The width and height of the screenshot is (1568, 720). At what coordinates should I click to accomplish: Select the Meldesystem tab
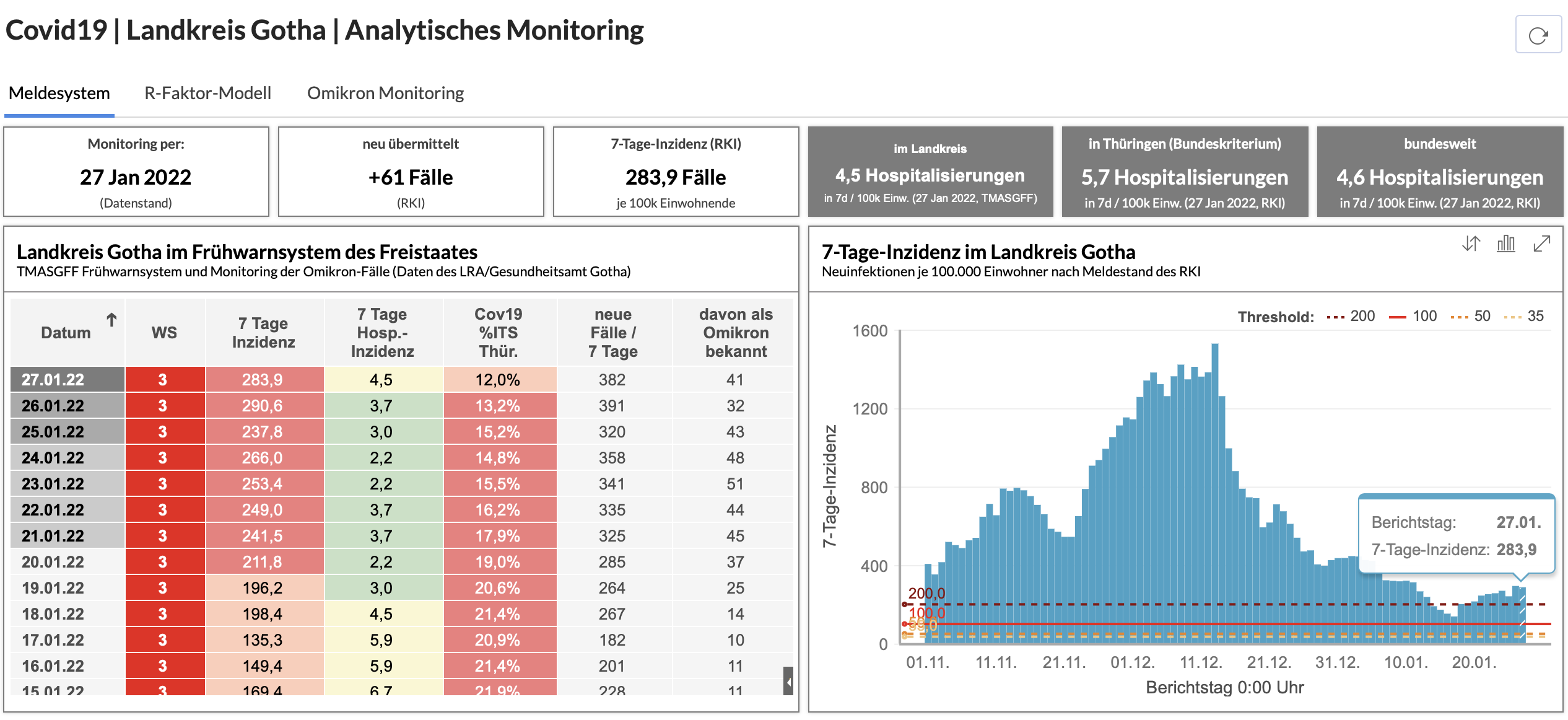tap(59, 93)
